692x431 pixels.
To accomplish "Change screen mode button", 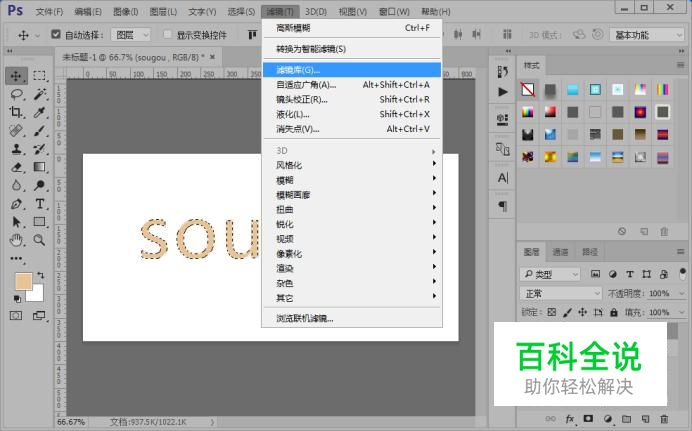I will click(39, 316).
